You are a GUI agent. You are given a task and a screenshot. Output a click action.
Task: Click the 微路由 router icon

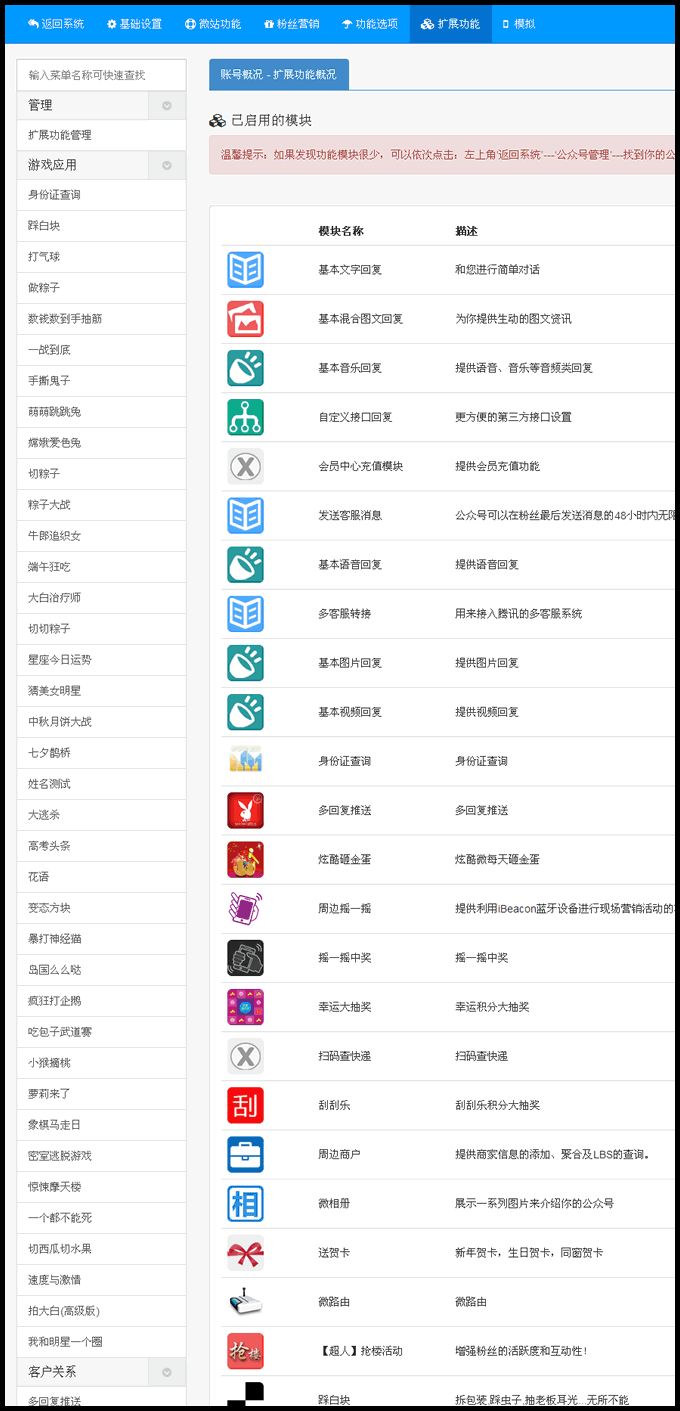245,1301
